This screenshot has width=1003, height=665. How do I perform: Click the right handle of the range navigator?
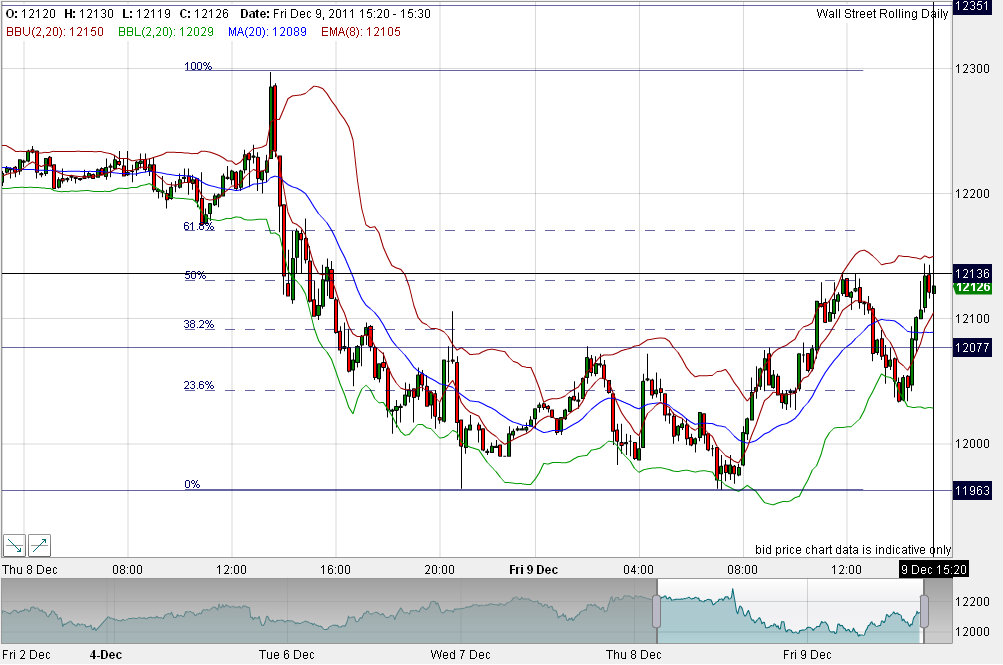921,610
